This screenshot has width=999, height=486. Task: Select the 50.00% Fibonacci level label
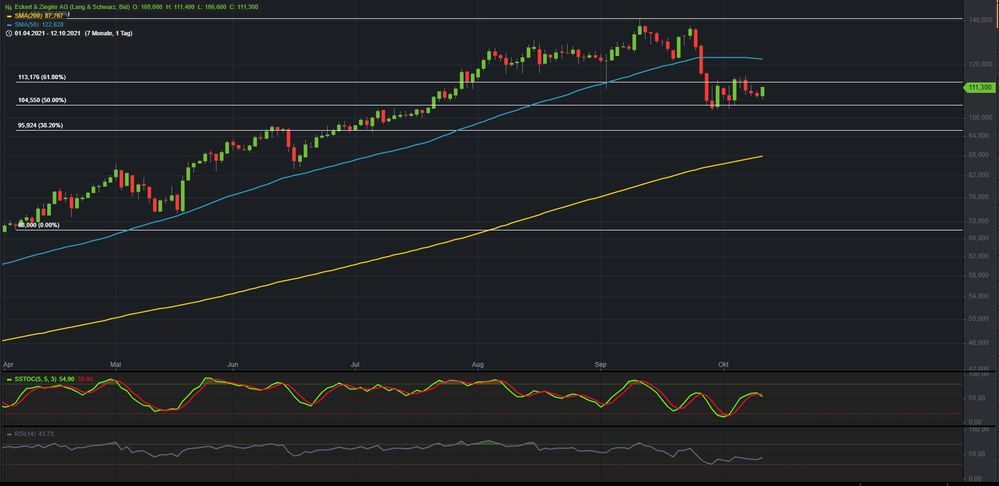coord(41,101)
